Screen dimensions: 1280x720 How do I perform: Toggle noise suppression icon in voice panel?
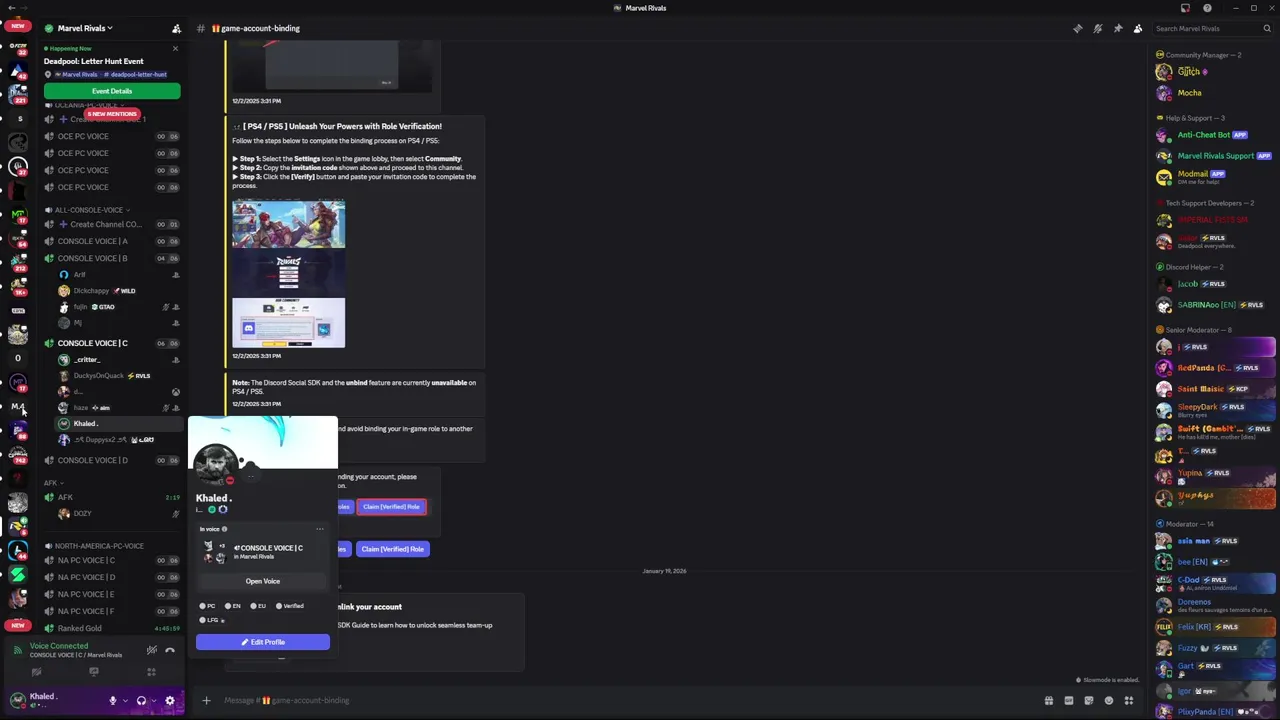pyautogui.click(x=152, y=650)
